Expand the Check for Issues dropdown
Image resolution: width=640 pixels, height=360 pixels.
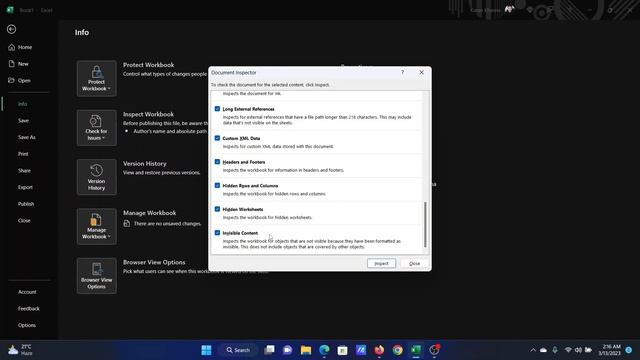[x=96, y=128]
